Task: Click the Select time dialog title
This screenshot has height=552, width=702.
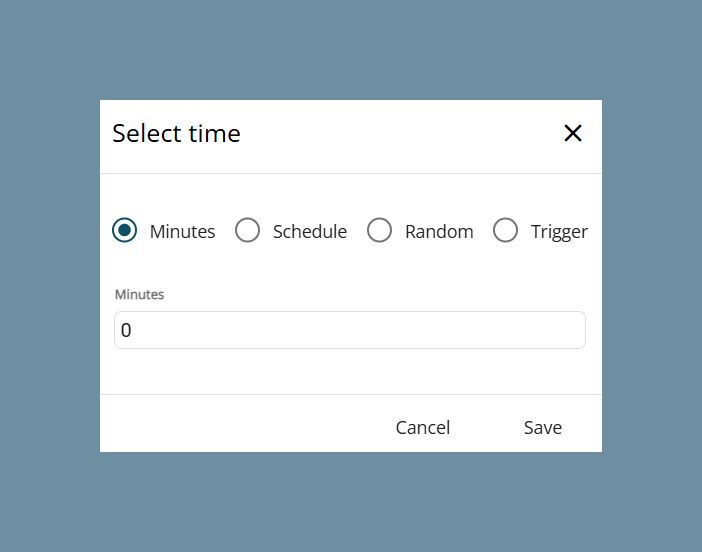Action: tap(176, 133)
